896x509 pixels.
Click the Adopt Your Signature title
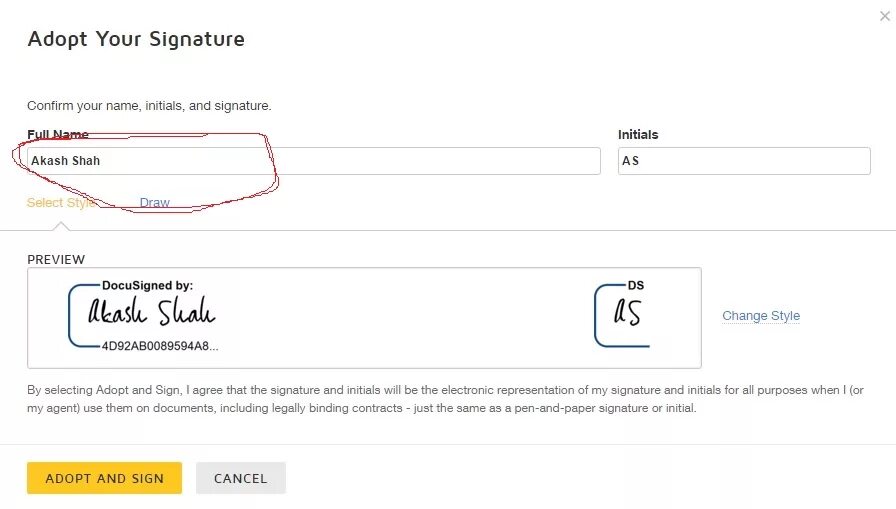click(x=136, y=39)
